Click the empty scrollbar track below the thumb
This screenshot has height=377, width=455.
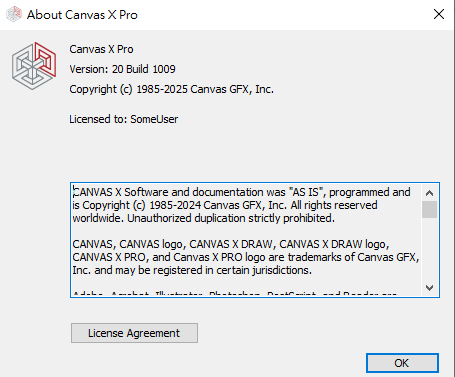coord(429,249)
